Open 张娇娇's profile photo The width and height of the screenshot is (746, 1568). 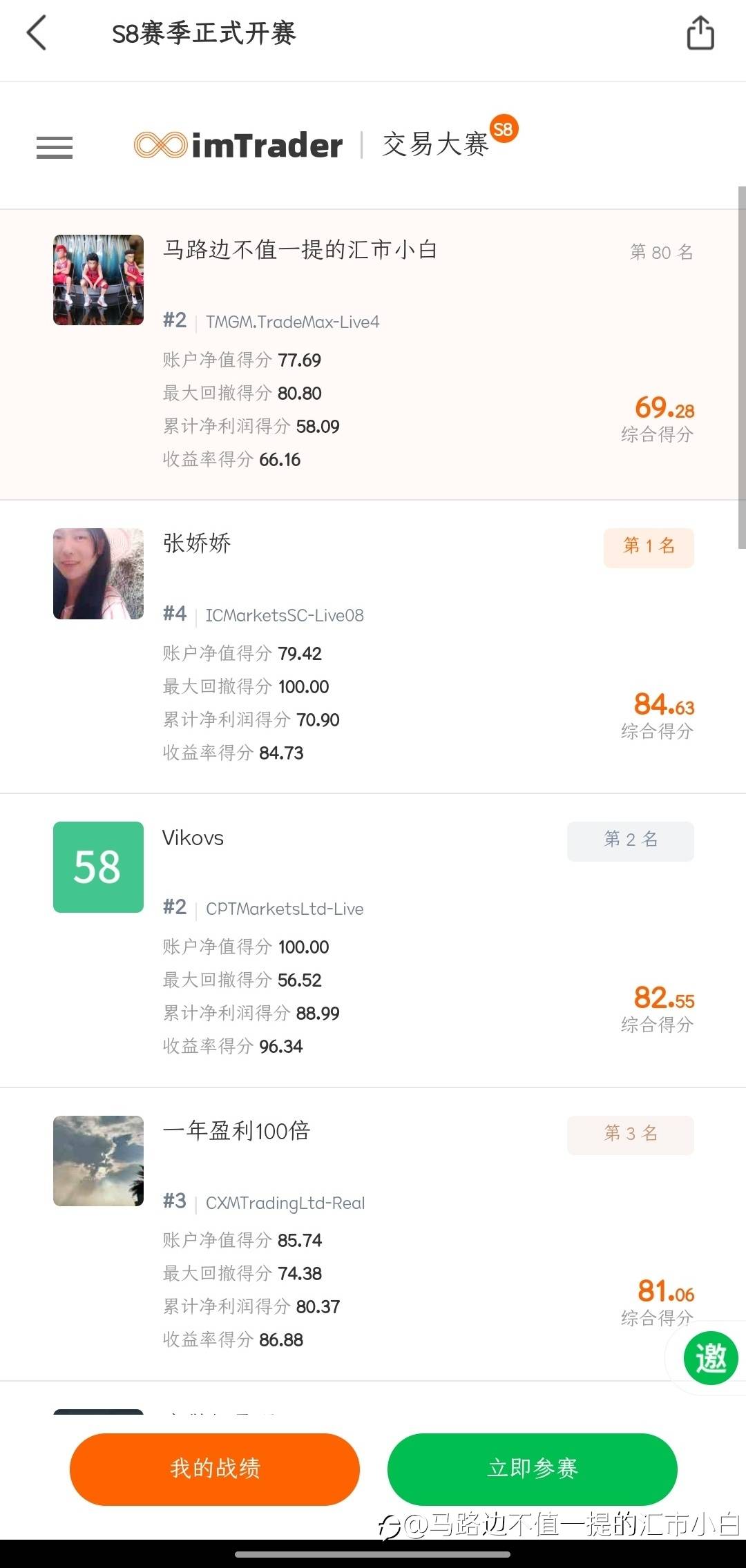tap(98, 573)
